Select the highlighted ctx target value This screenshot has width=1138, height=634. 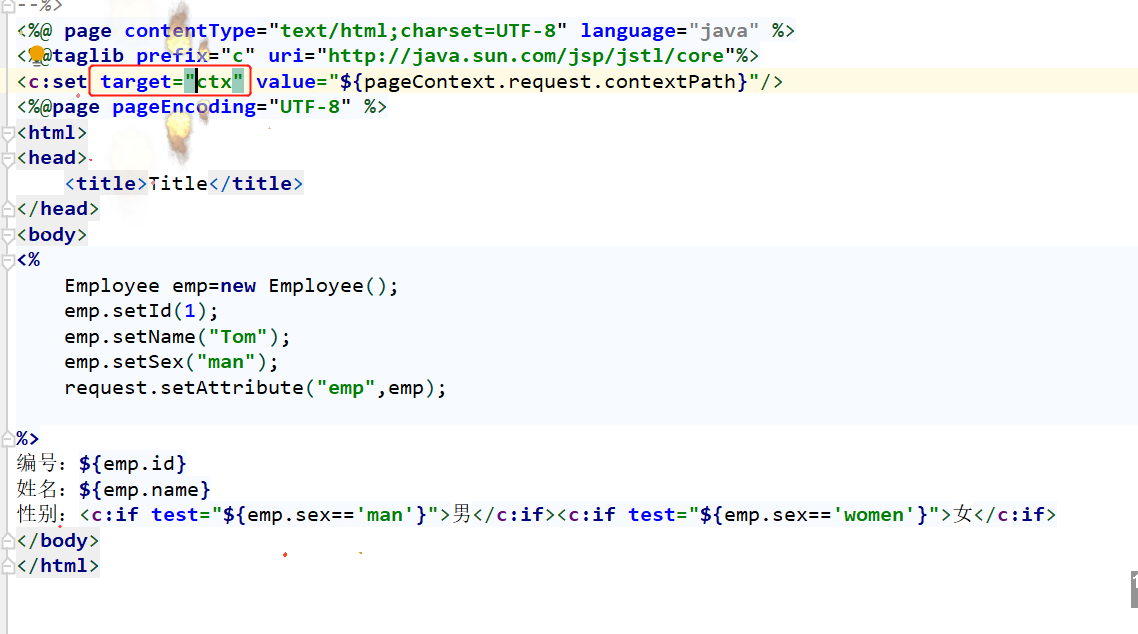(218, 80)
